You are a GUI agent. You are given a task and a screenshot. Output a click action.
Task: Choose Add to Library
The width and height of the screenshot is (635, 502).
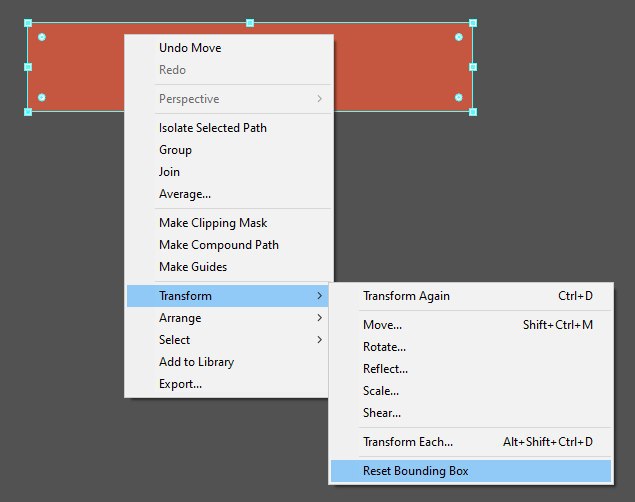tap(228, 362)
